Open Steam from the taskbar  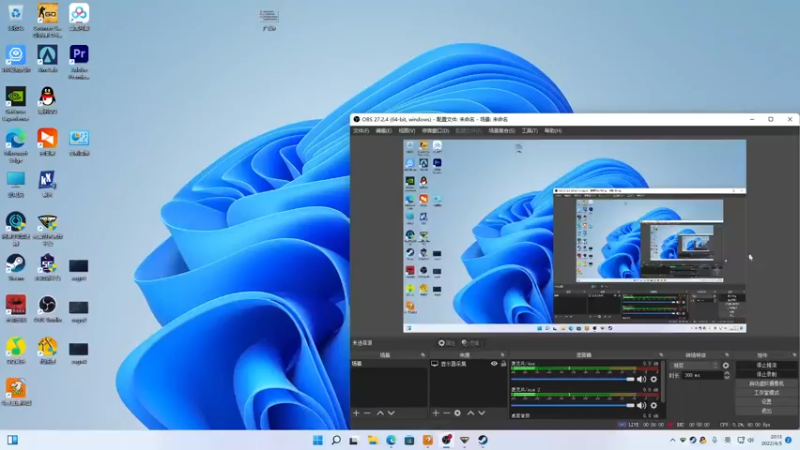(x=483, y=440)
